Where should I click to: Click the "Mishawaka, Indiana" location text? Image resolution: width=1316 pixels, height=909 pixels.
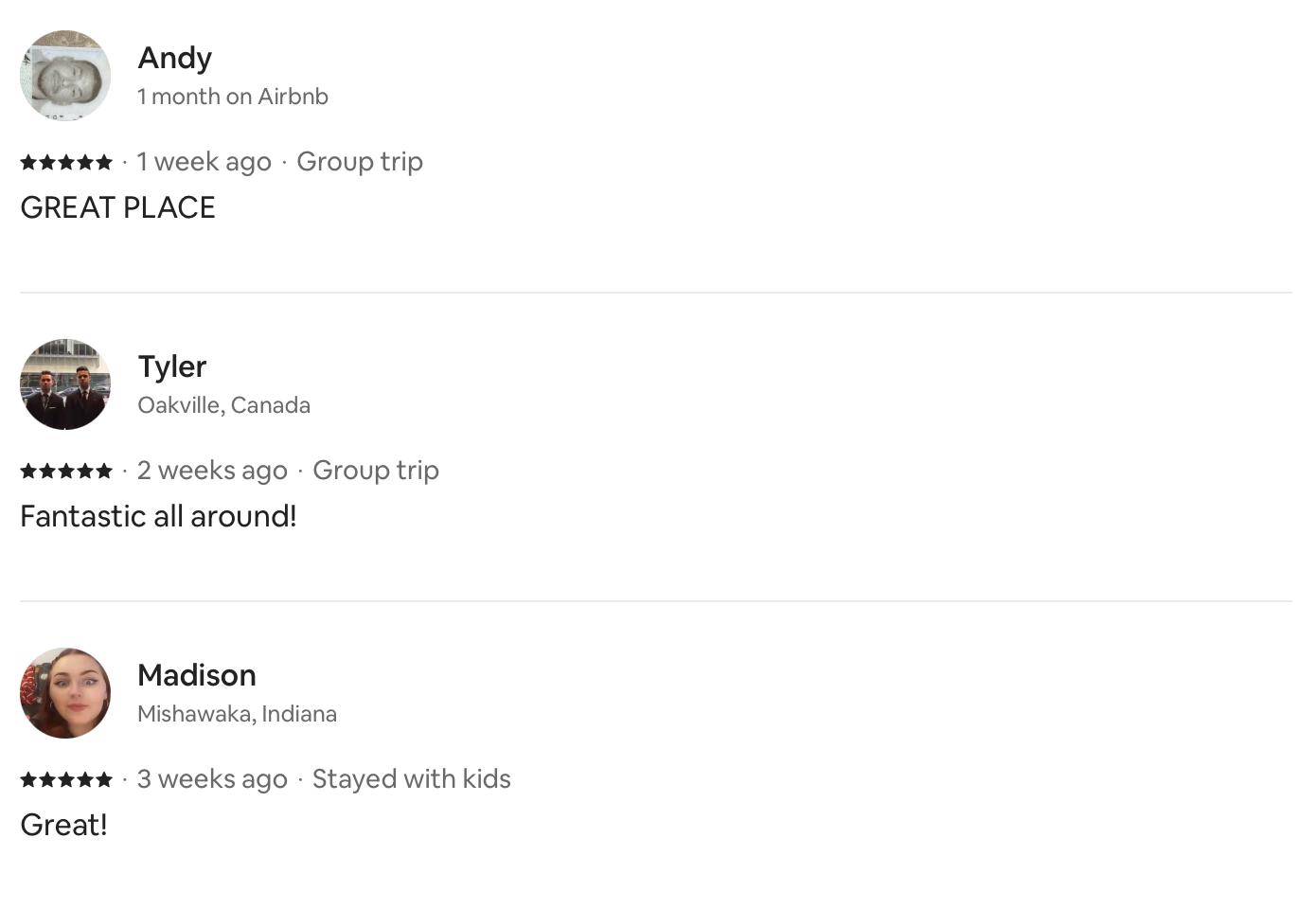coord(238,714)
